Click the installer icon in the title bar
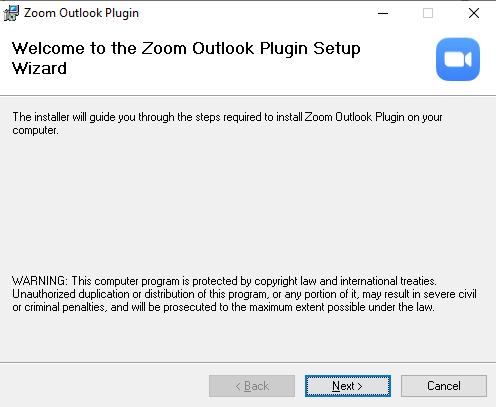This screenshot has width=496, height=407. point(11,13)
